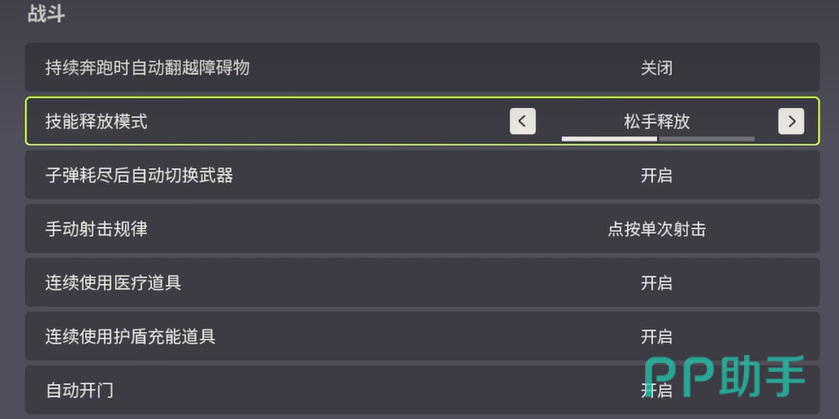Select the 连续使用护盾充能道具 setting label
Screen dimensions: 839x419
[130, 337]
